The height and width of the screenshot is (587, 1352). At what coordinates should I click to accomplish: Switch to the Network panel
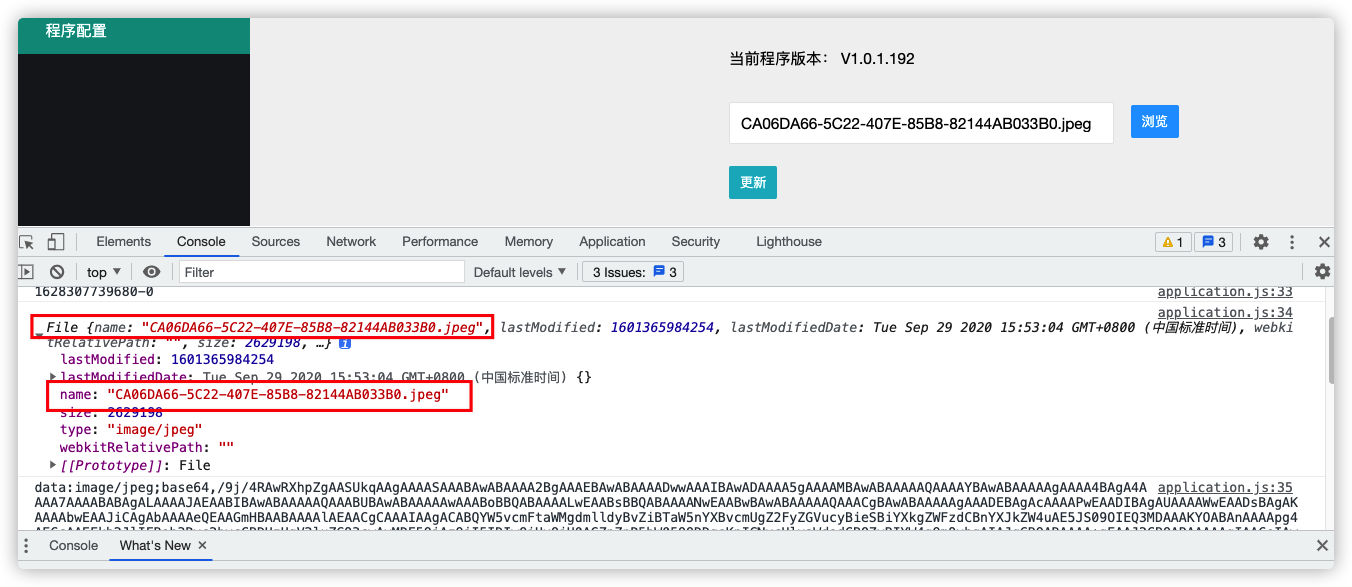(351, 241)
